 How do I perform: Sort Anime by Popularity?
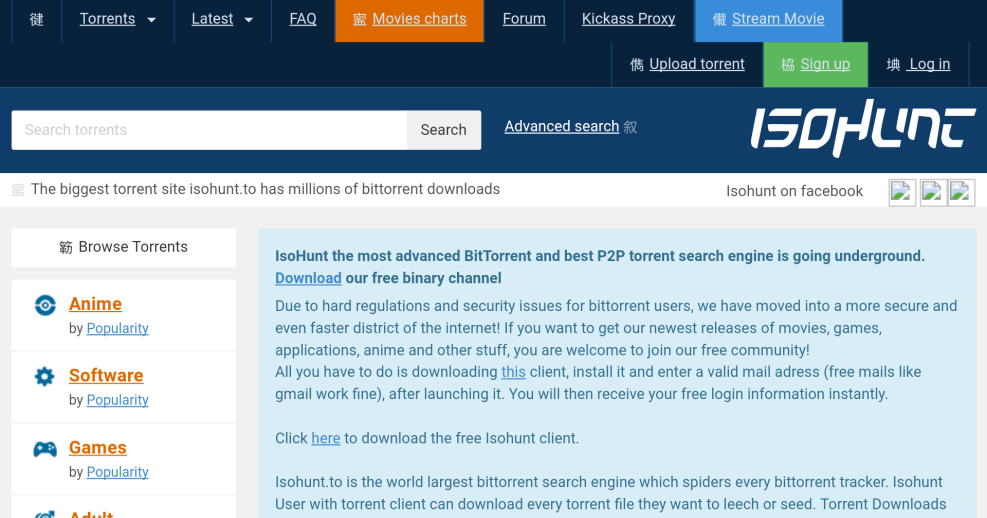[x=118, y=329]
